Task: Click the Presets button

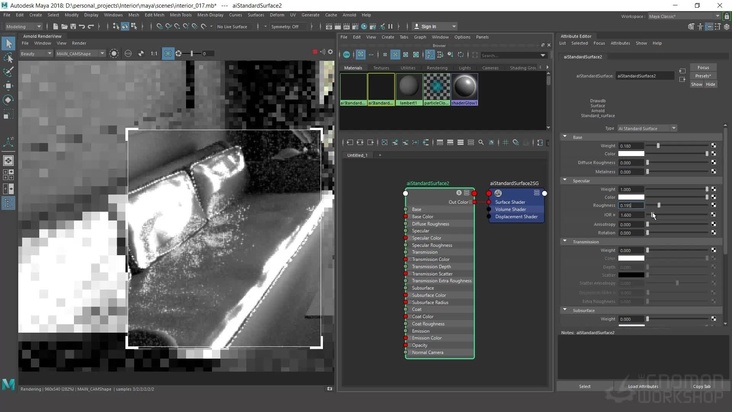Action: [x=704, y=75]
